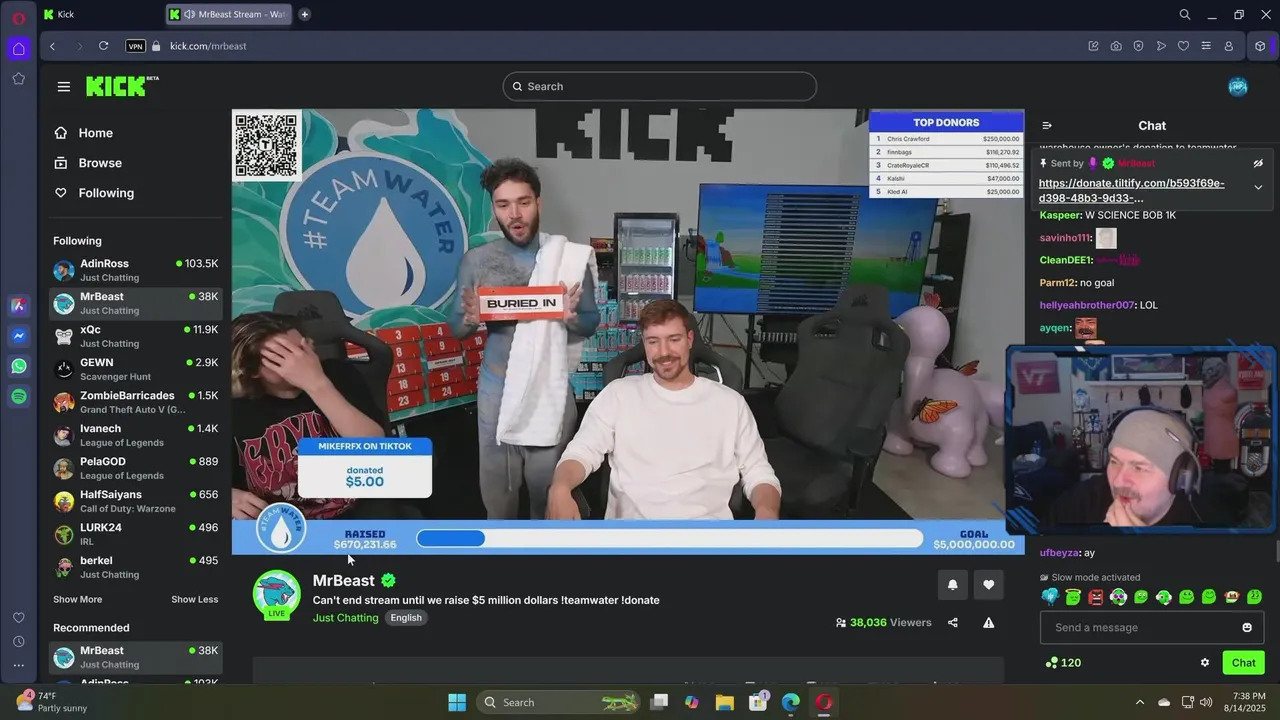The width and height of the screenshot is (1280, 720).
Task: Open a new browser tab
Action: point(304,14)
